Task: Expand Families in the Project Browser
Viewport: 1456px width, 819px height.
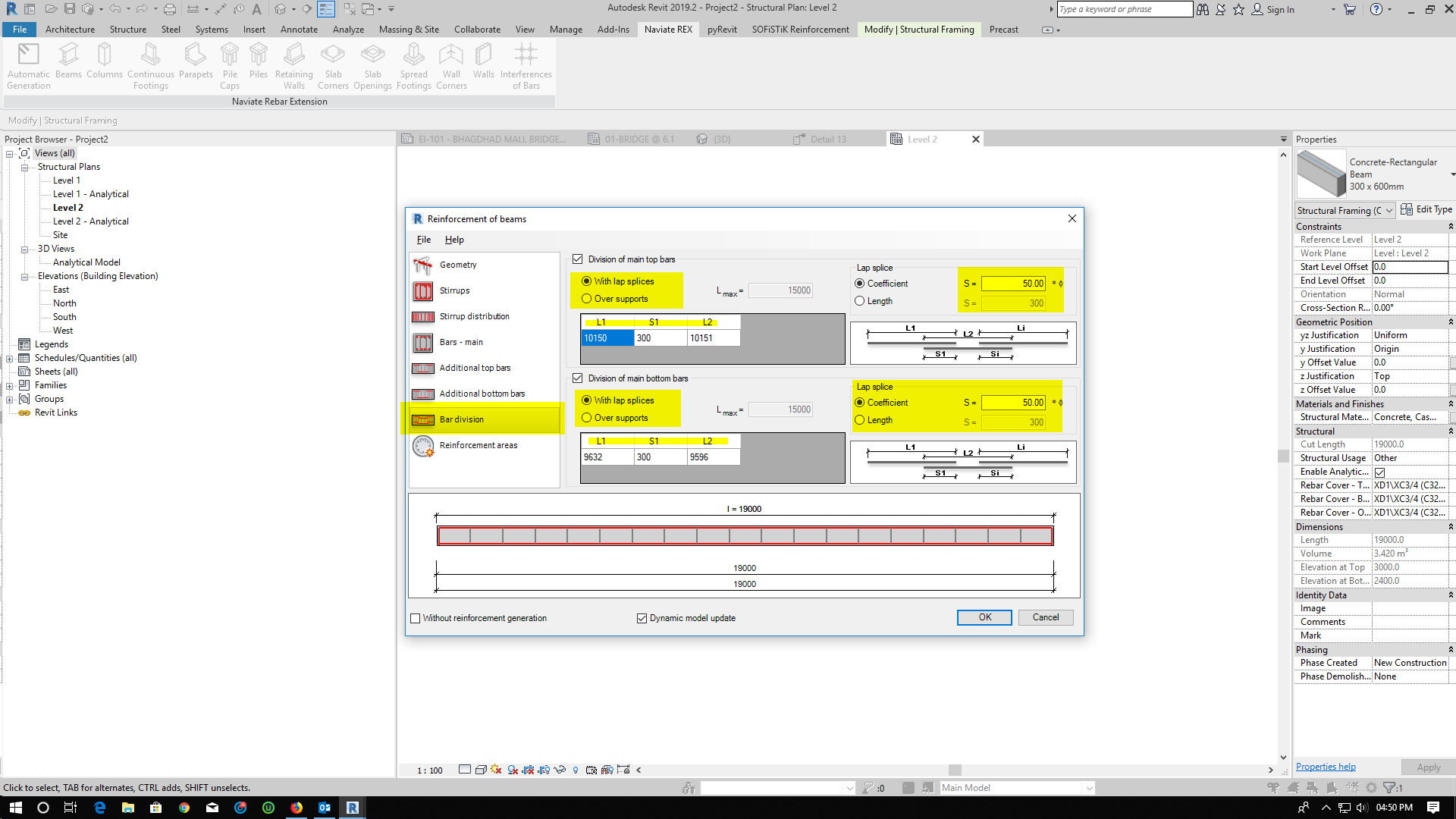Action: tap(10, 384)
